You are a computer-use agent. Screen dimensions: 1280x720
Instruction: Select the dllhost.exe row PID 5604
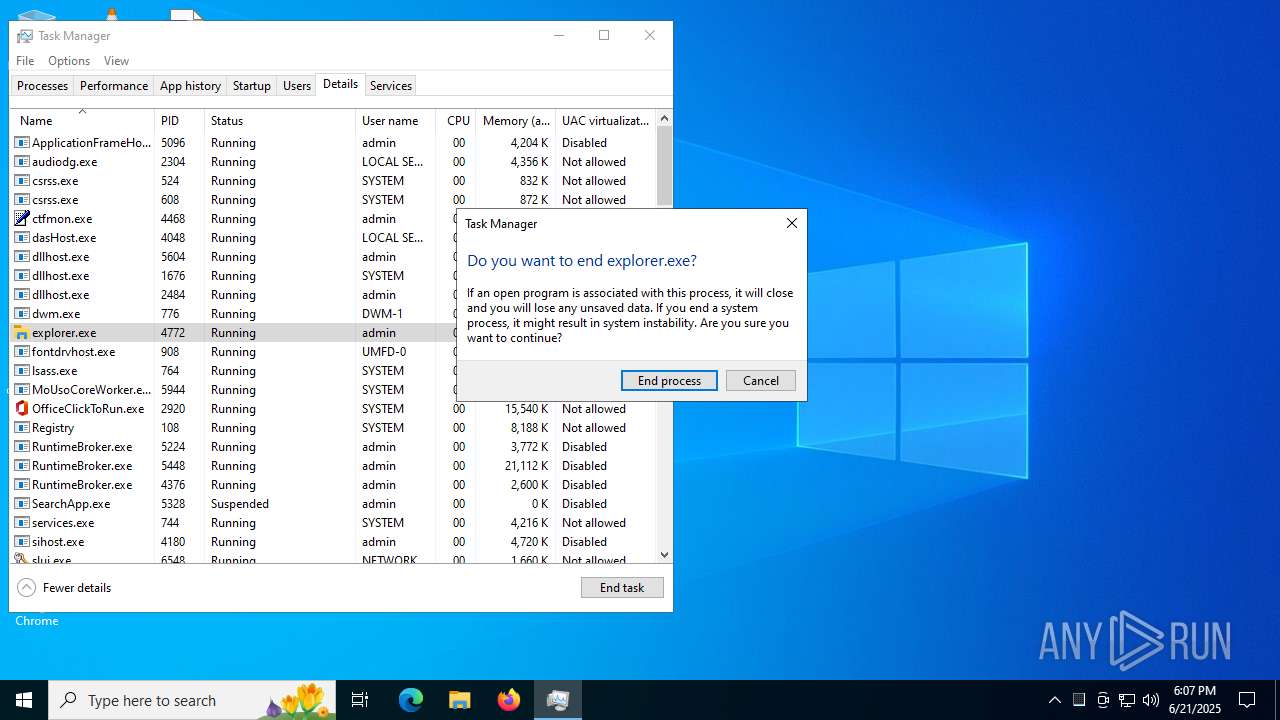[232, 257]
